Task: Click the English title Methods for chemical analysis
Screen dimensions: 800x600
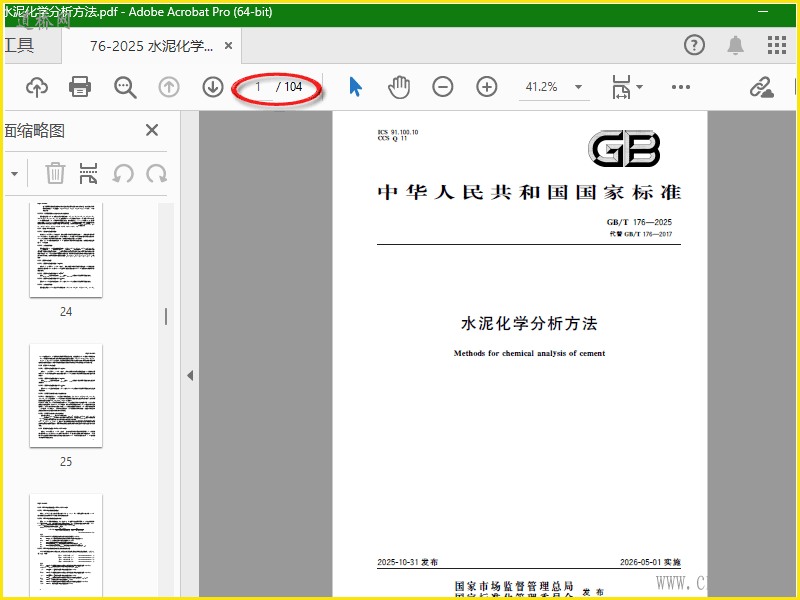Action: 529,353
